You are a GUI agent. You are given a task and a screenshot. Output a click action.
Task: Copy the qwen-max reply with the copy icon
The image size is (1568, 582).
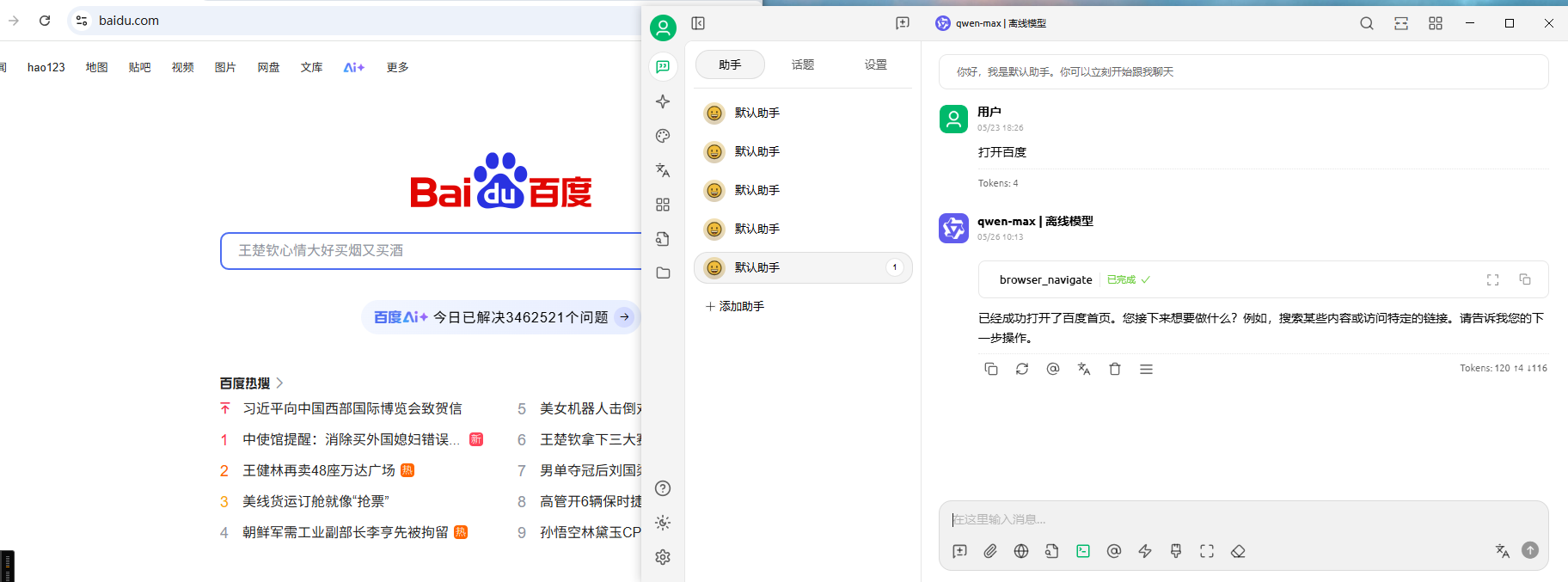[x=991, y=369]
